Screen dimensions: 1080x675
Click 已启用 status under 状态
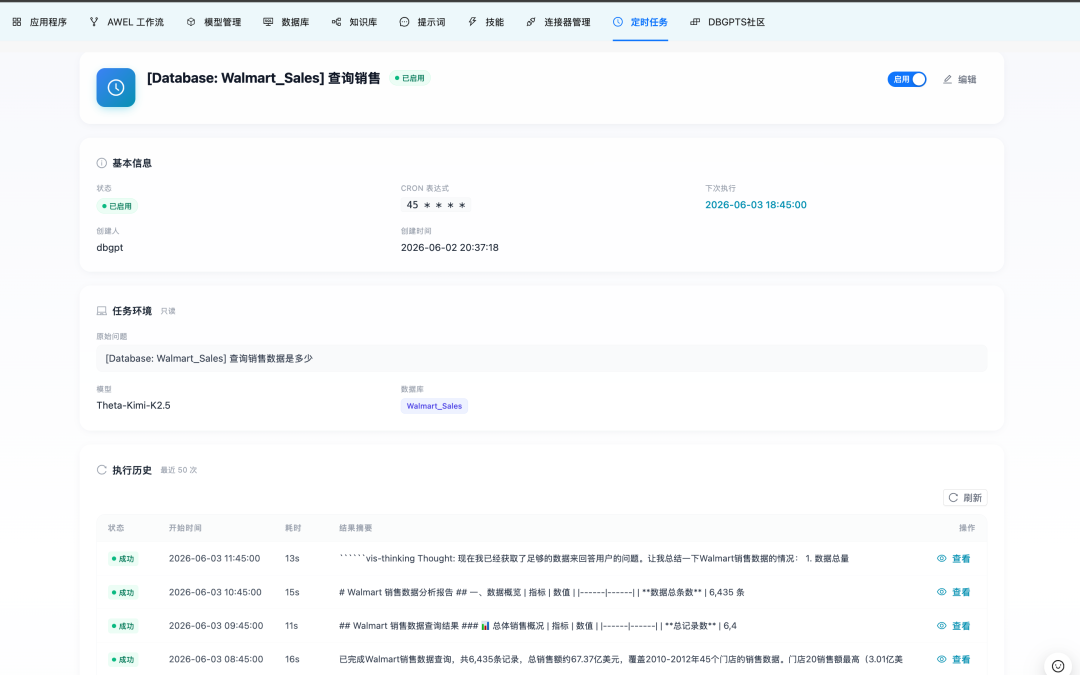coord(117,206)
